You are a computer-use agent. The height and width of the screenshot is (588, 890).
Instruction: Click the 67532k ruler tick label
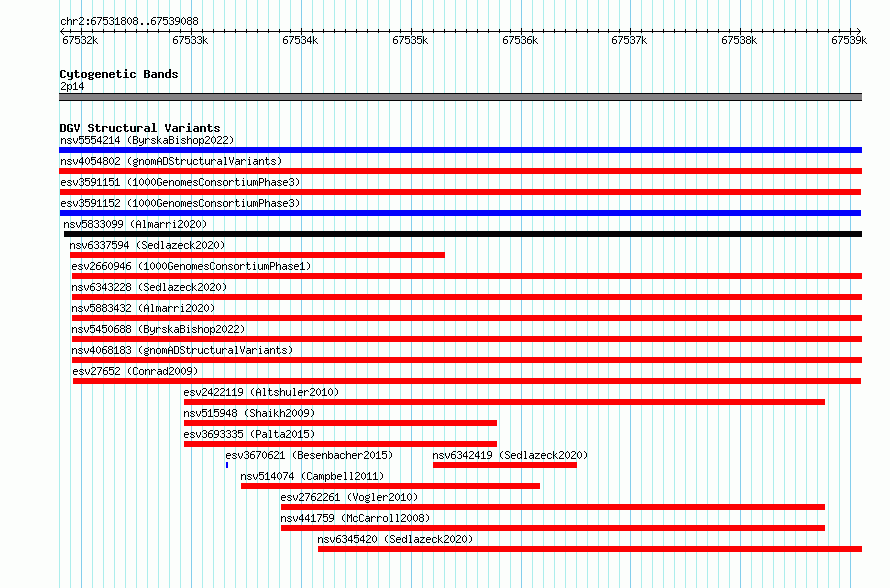pos(80,40)
